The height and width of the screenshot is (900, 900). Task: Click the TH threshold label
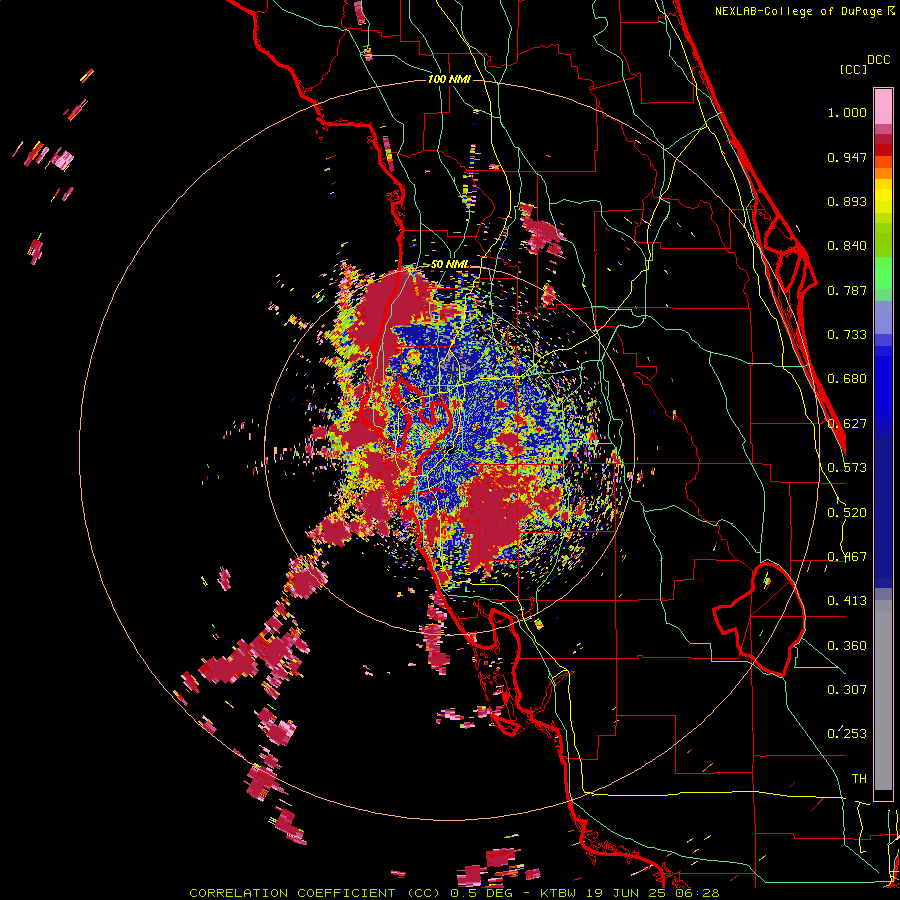[x=859, y=779]
